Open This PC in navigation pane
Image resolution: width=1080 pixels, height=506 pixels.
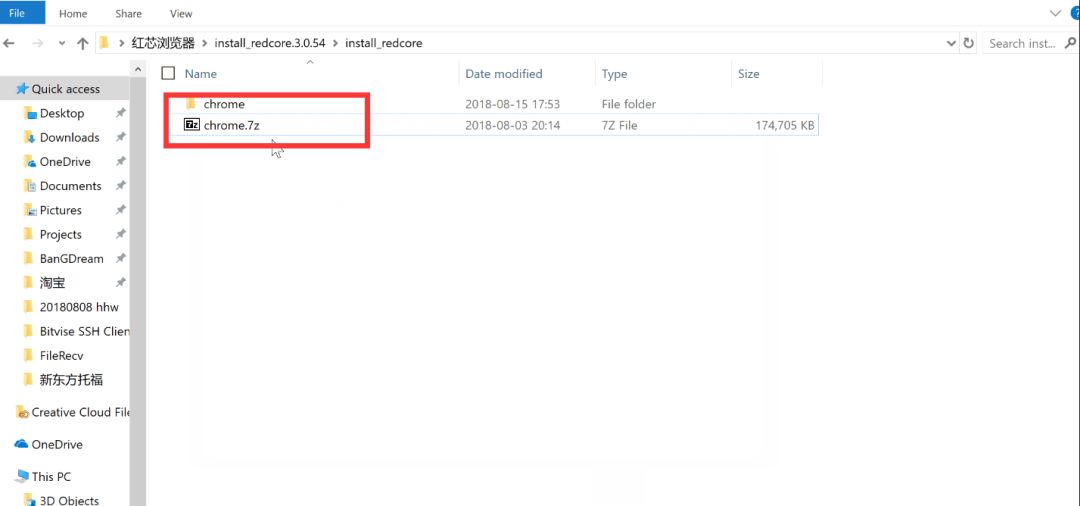point(51,476)
